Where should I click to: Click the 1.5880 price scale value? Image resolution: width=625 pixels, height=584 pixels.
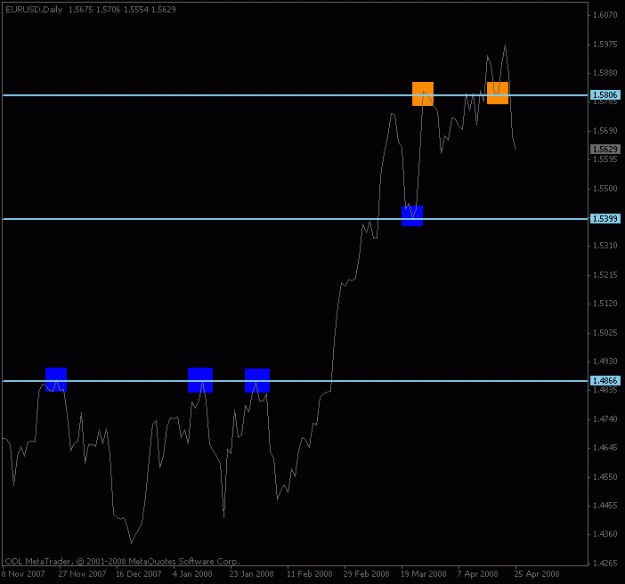coord(605,73)
